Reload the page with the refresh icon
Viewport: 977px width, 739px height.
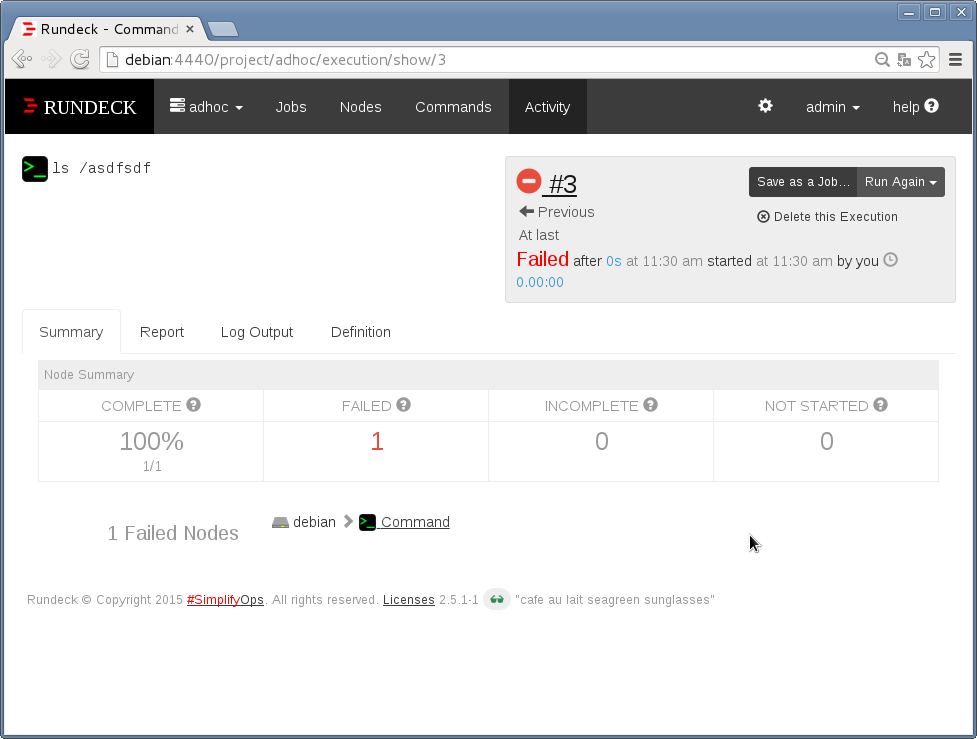tap(80, 59)
